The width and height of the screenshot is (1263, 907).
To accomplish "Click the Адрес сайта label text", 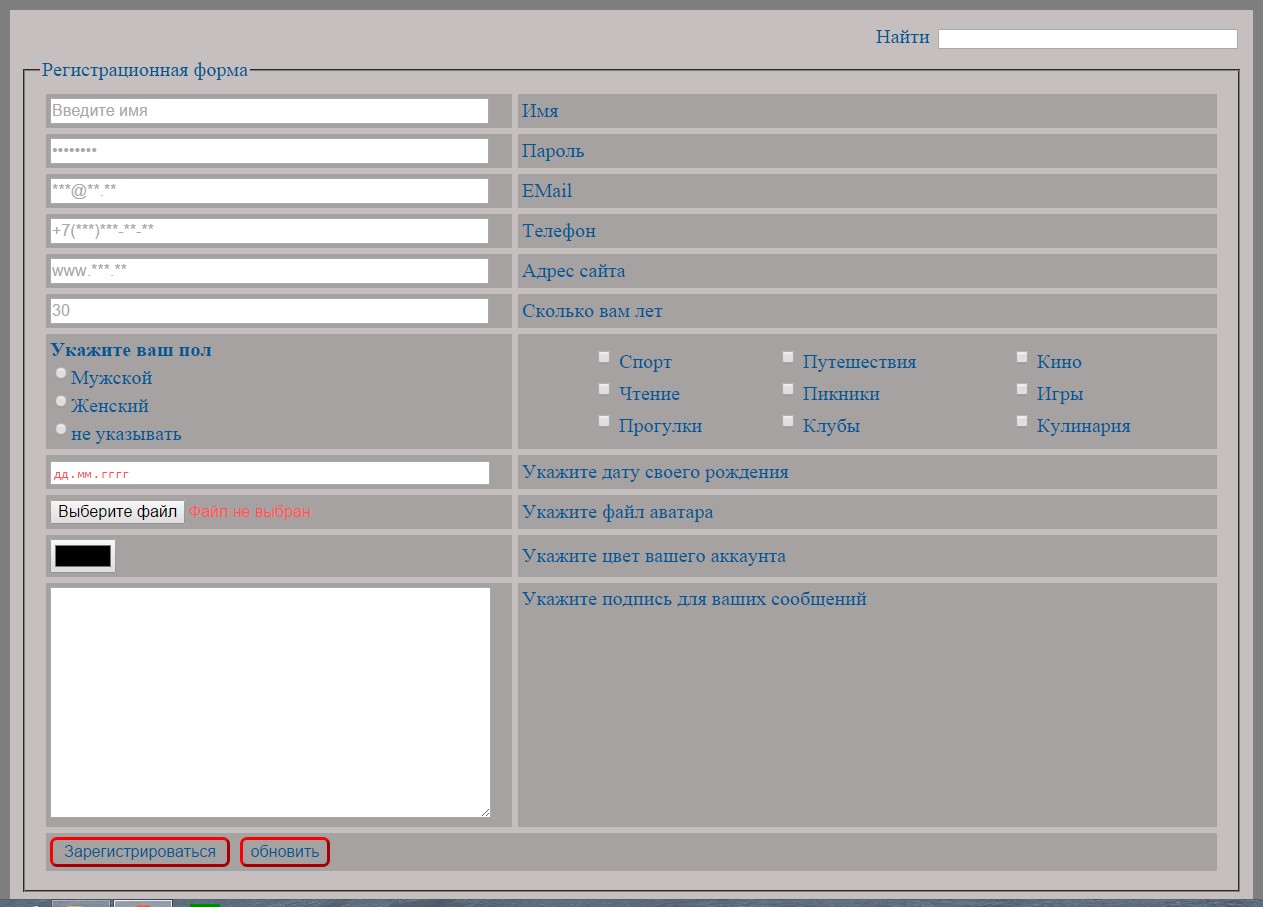I will tap(574, 271).
